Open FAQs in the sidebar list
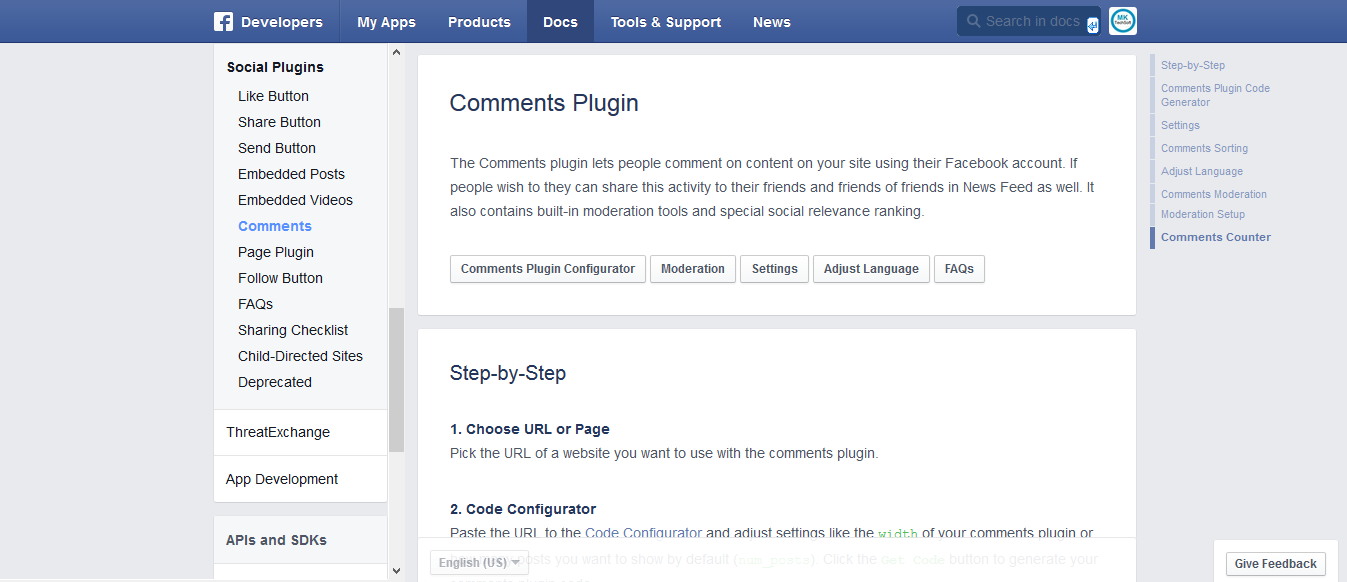This screenshot has height=582, width=1347. point(255,304)
